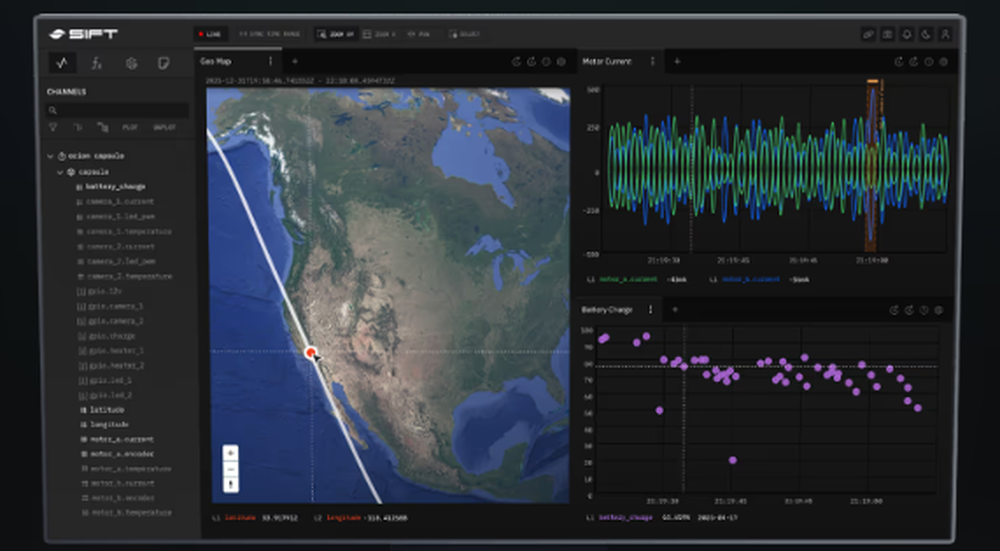This screenshot has width=1000, height=551.
Task: Add a new tab next to Motor Current
Action: 677,62
